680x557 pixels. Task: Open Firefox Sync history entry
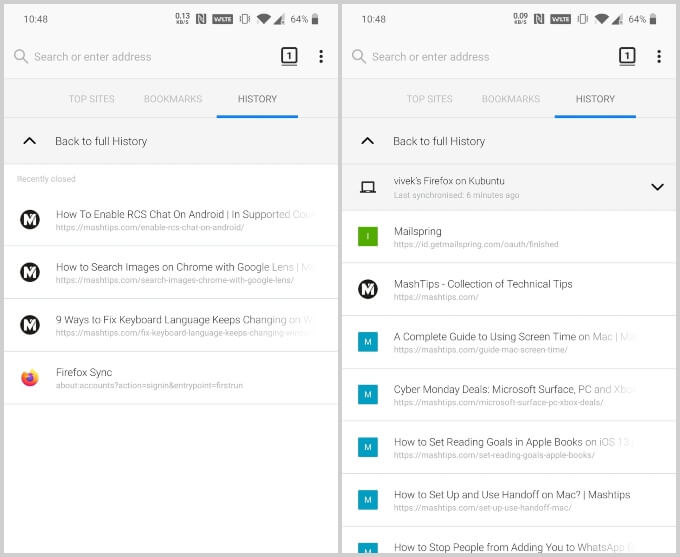pyautogui.click(x=171, y=378)
